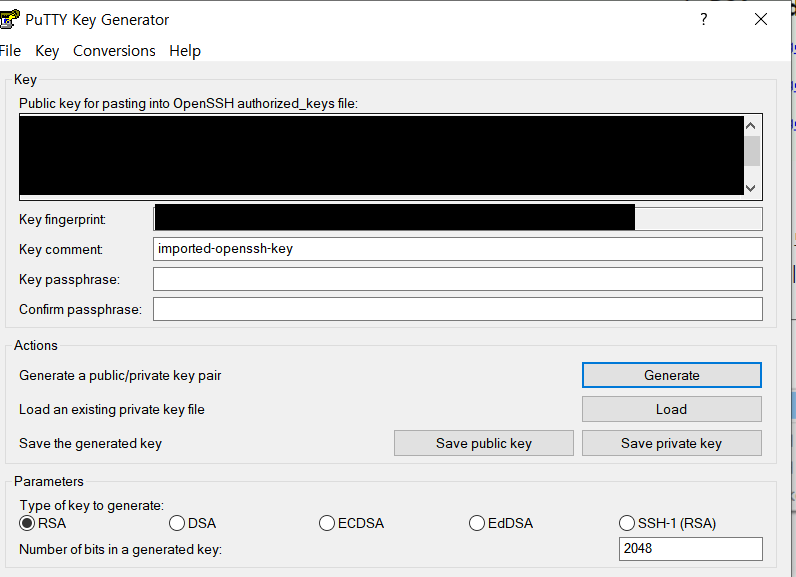Click the Key comment field

pos(457,249)
